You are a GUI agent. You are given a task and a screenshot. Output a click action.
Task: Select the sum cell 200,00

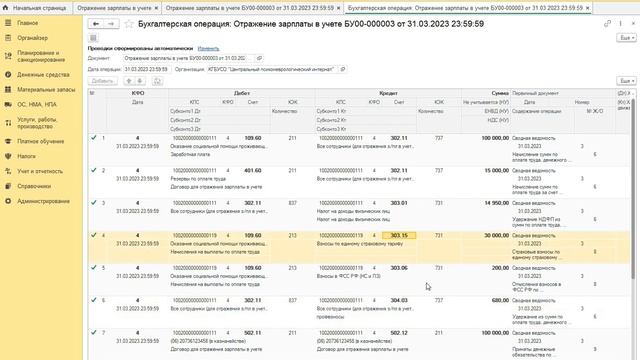500,268
